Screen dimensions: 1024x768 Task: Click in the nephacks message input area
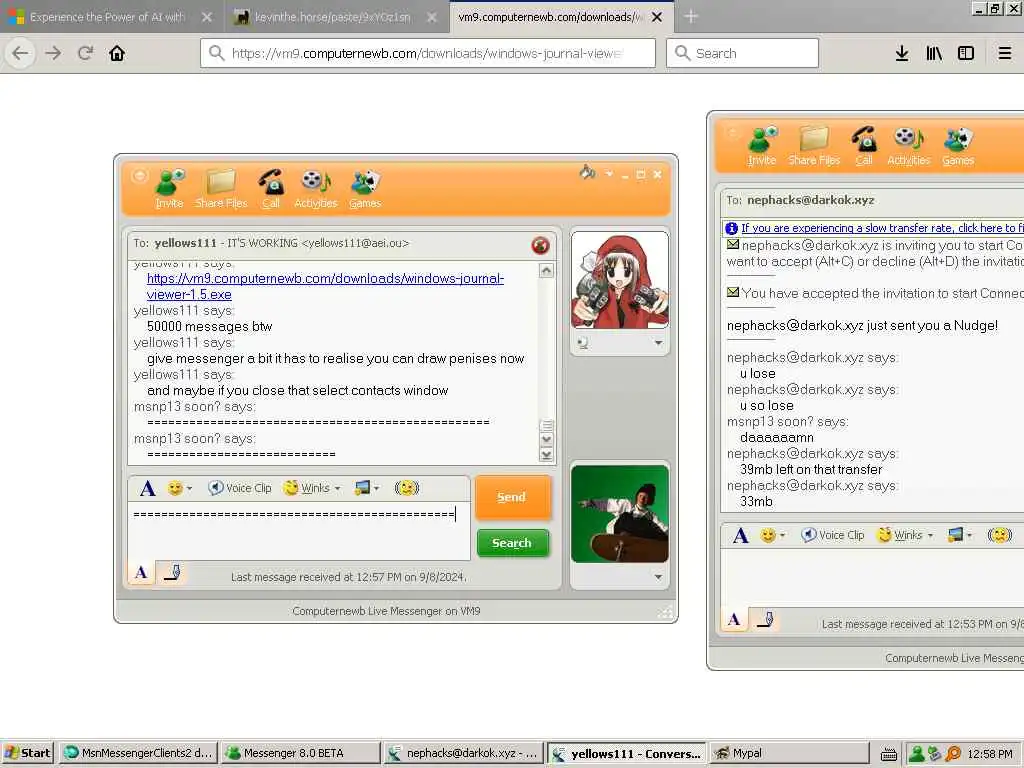(x=872, y=578)
